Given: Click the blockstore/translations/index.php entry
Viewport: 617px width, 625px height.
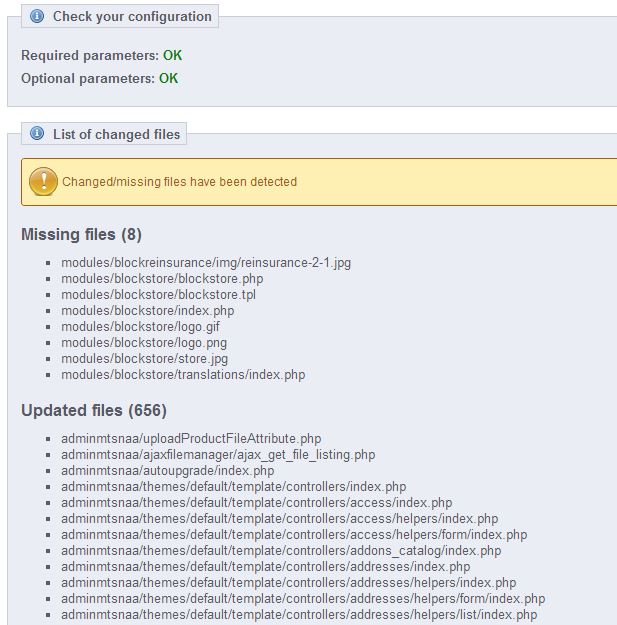Looking at the screenshot, I should point(183,375).
